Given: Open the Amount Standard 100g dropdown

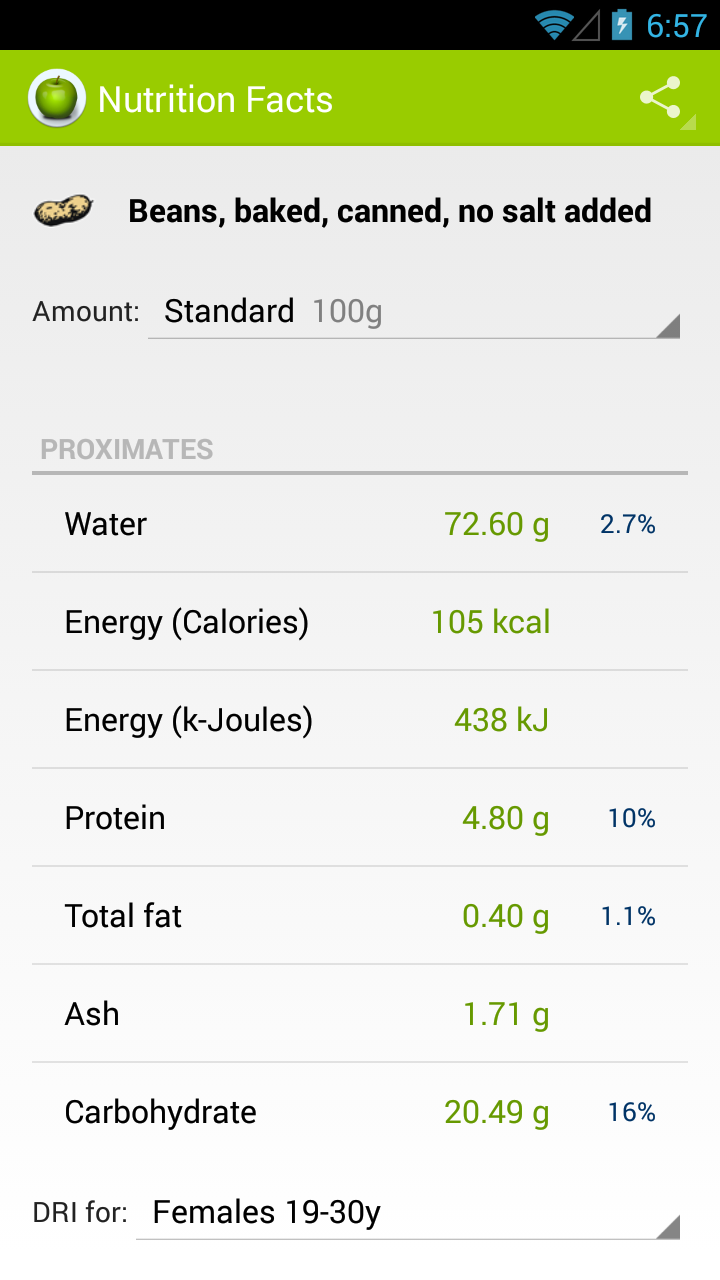Looking at the screenshot, I should 413,312.
